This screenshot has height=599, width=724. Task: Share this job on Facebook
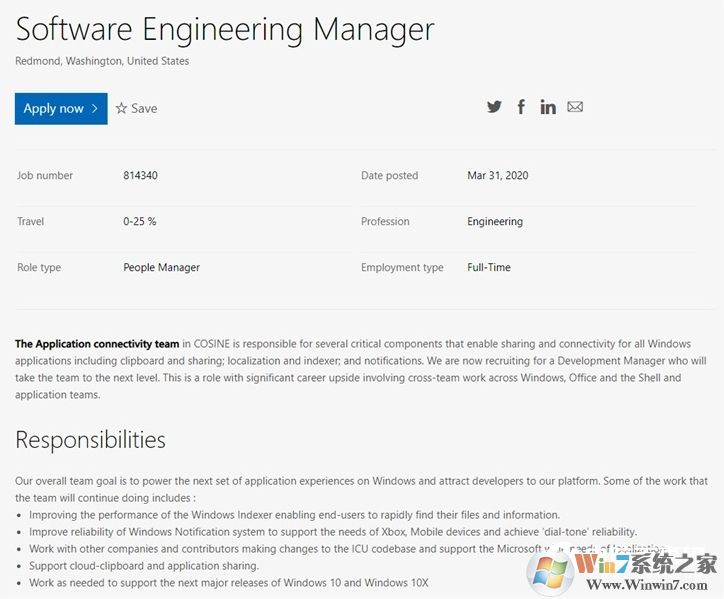pyautogui.click(x=521, y=107)
